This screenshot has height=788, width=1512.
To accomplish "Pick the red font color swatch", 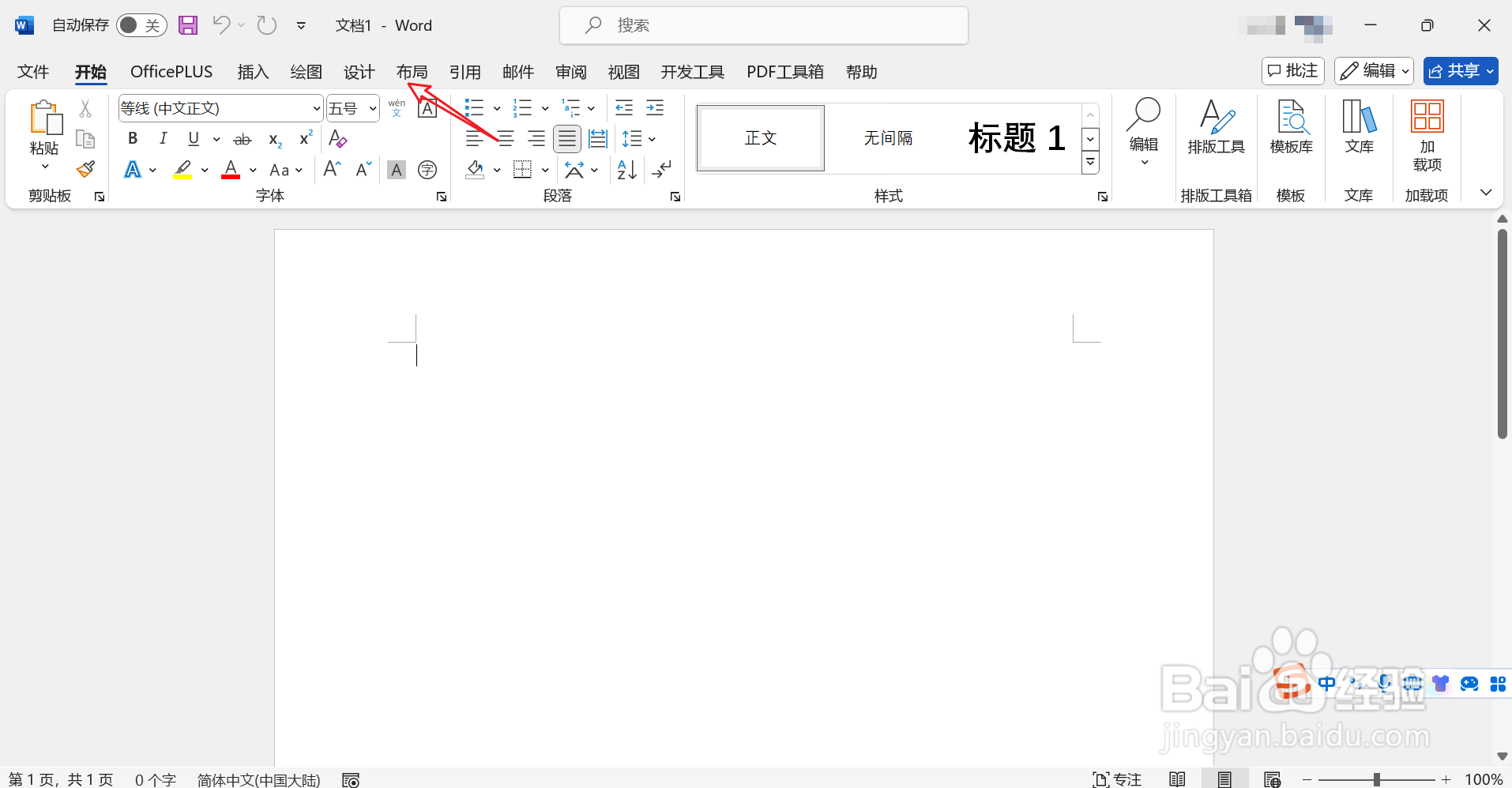I will [x=230, y=169].
